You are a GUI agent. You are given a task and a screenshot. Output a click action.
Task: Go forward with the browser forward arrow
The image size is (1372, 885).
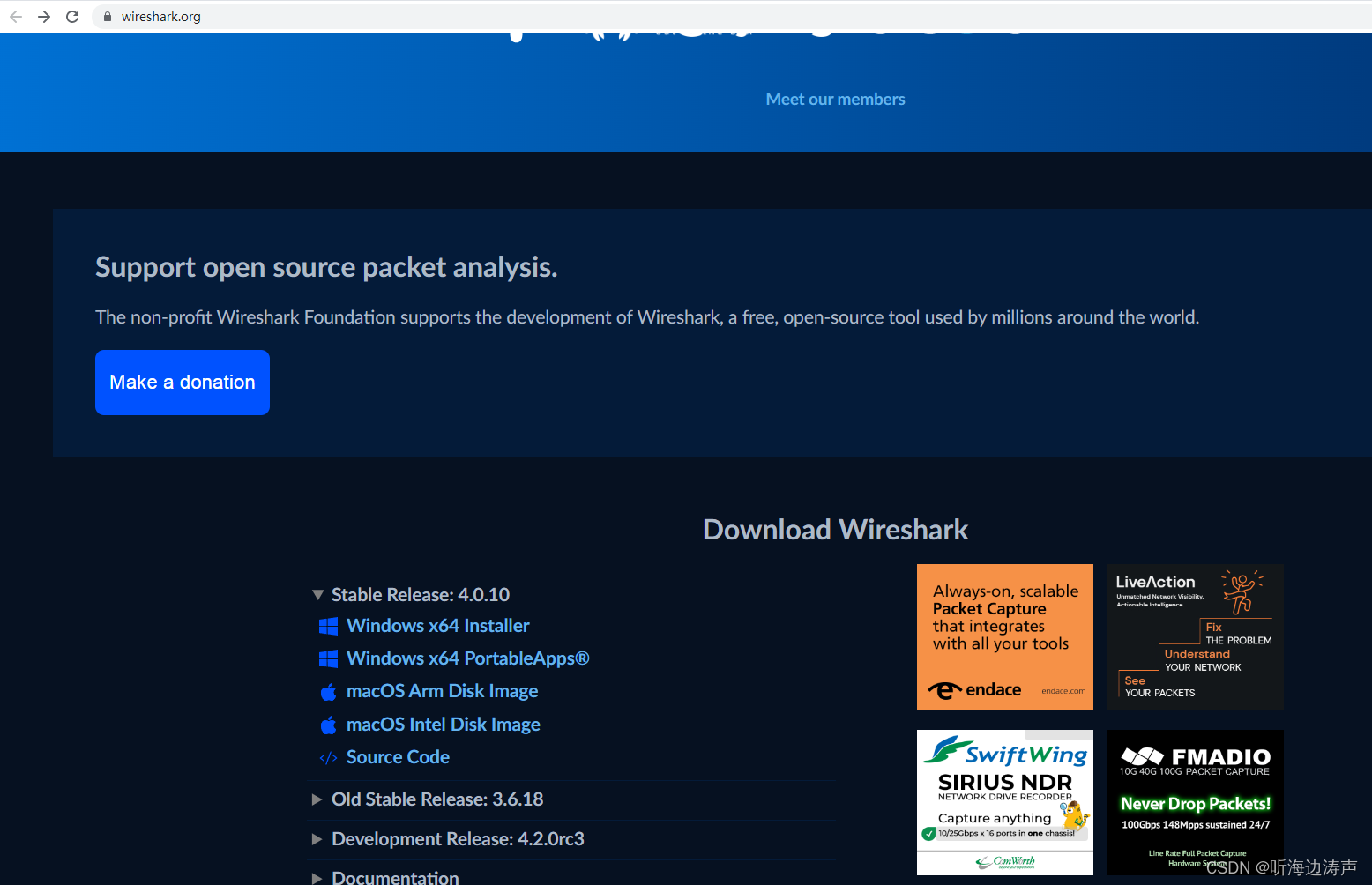pos(44,17)
